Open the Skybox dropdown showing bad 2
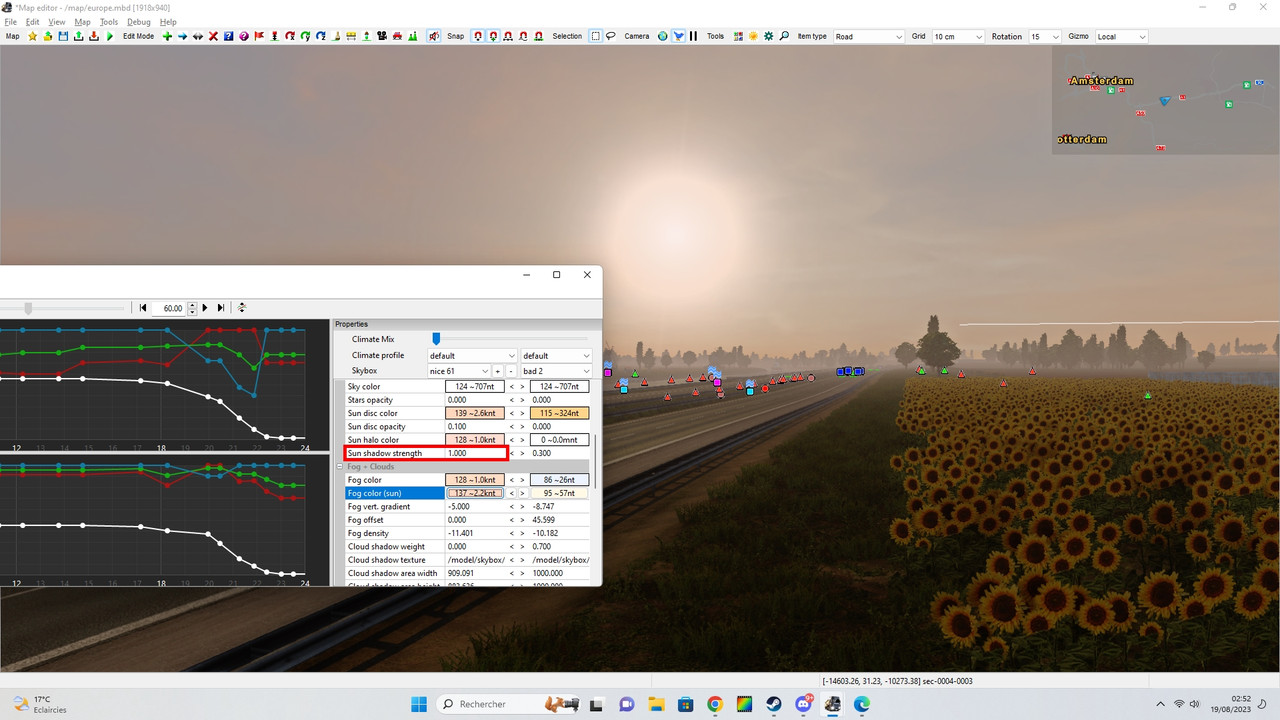The height and width of the screenshot is (720, 1280). pos(556,371)
